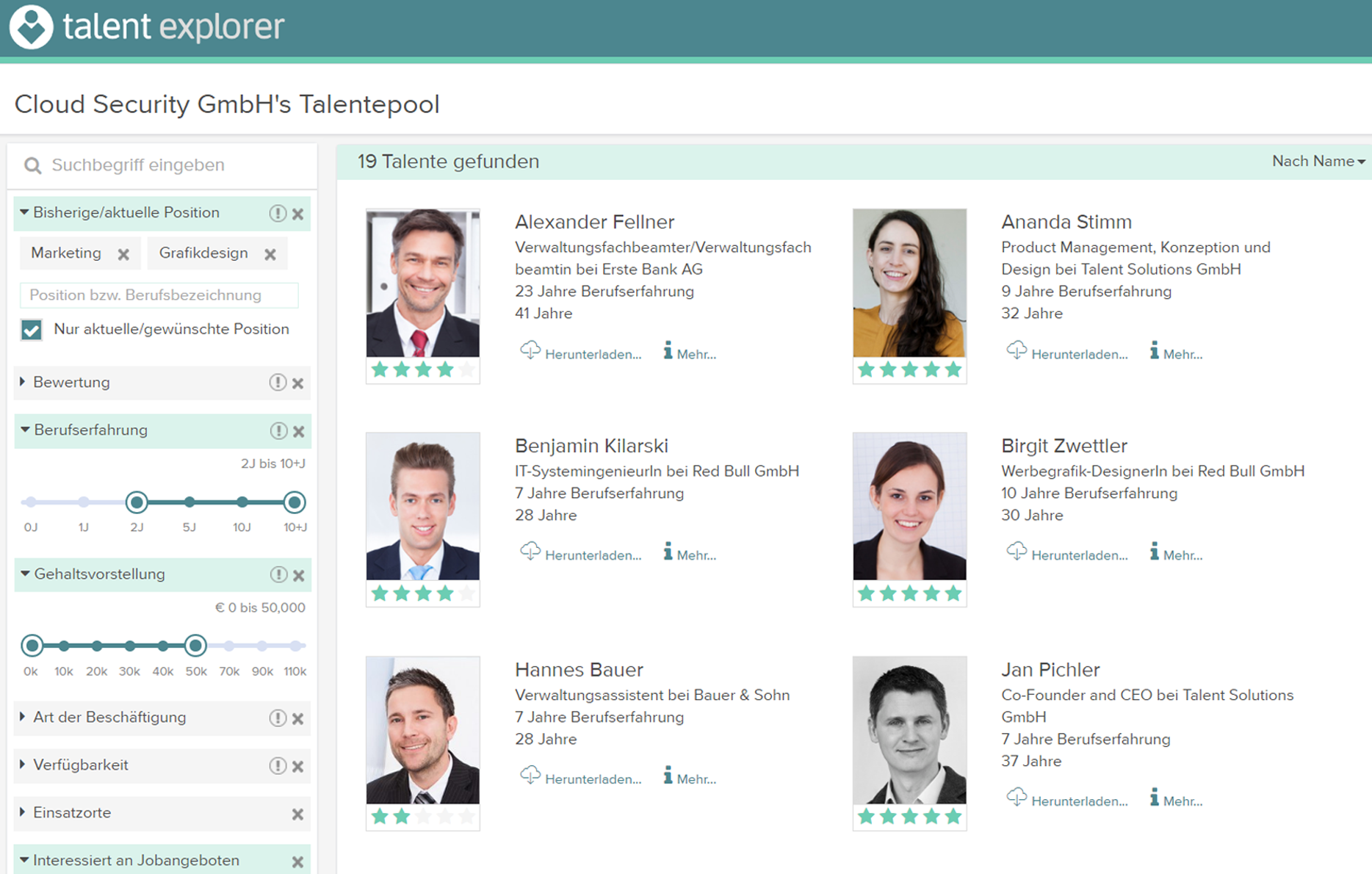Click download cloud icon for Hannes Bauer

coord(530,776)
